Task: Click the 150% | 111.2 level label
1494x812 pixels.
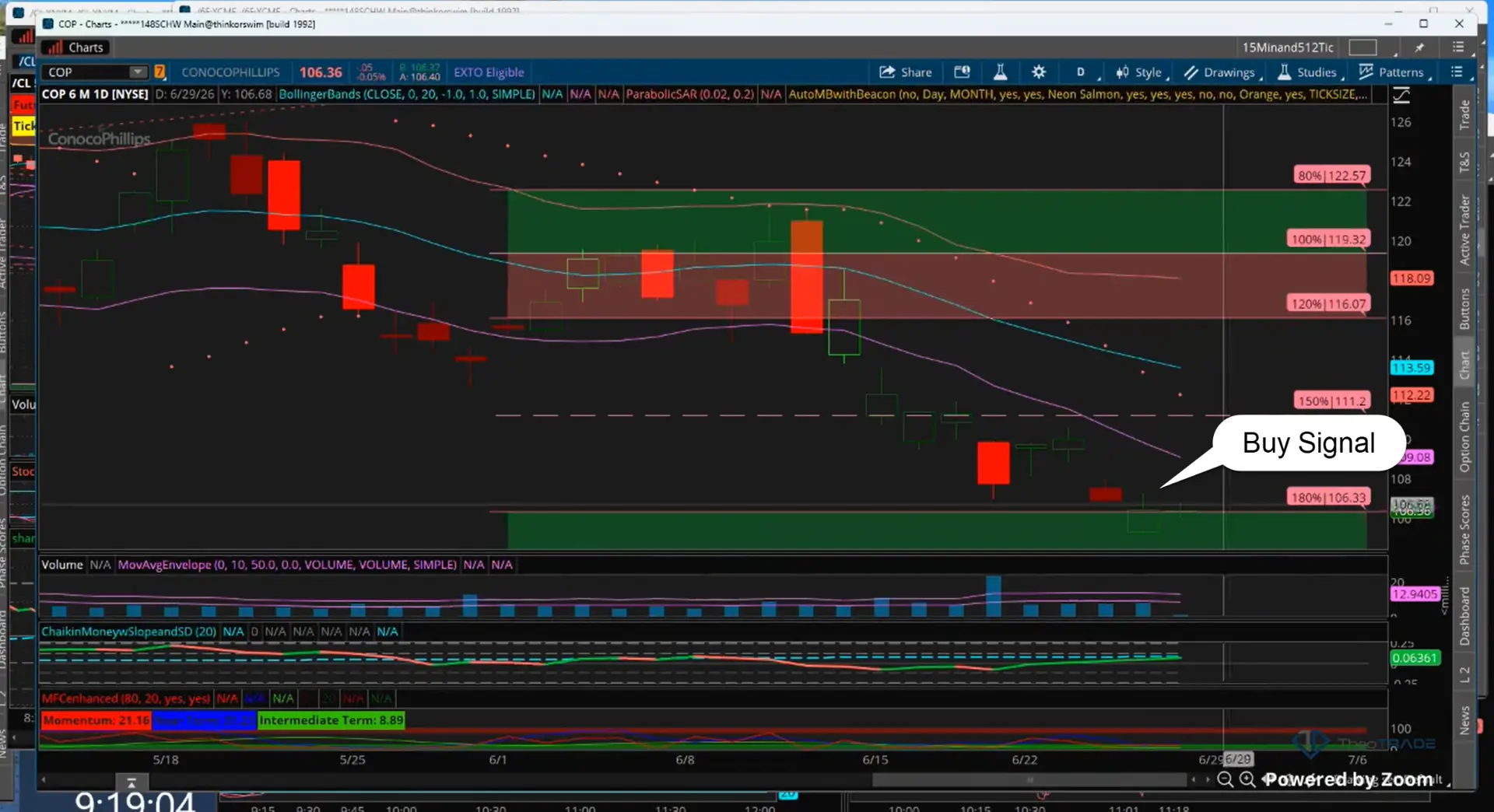Action: point(1331,401)
